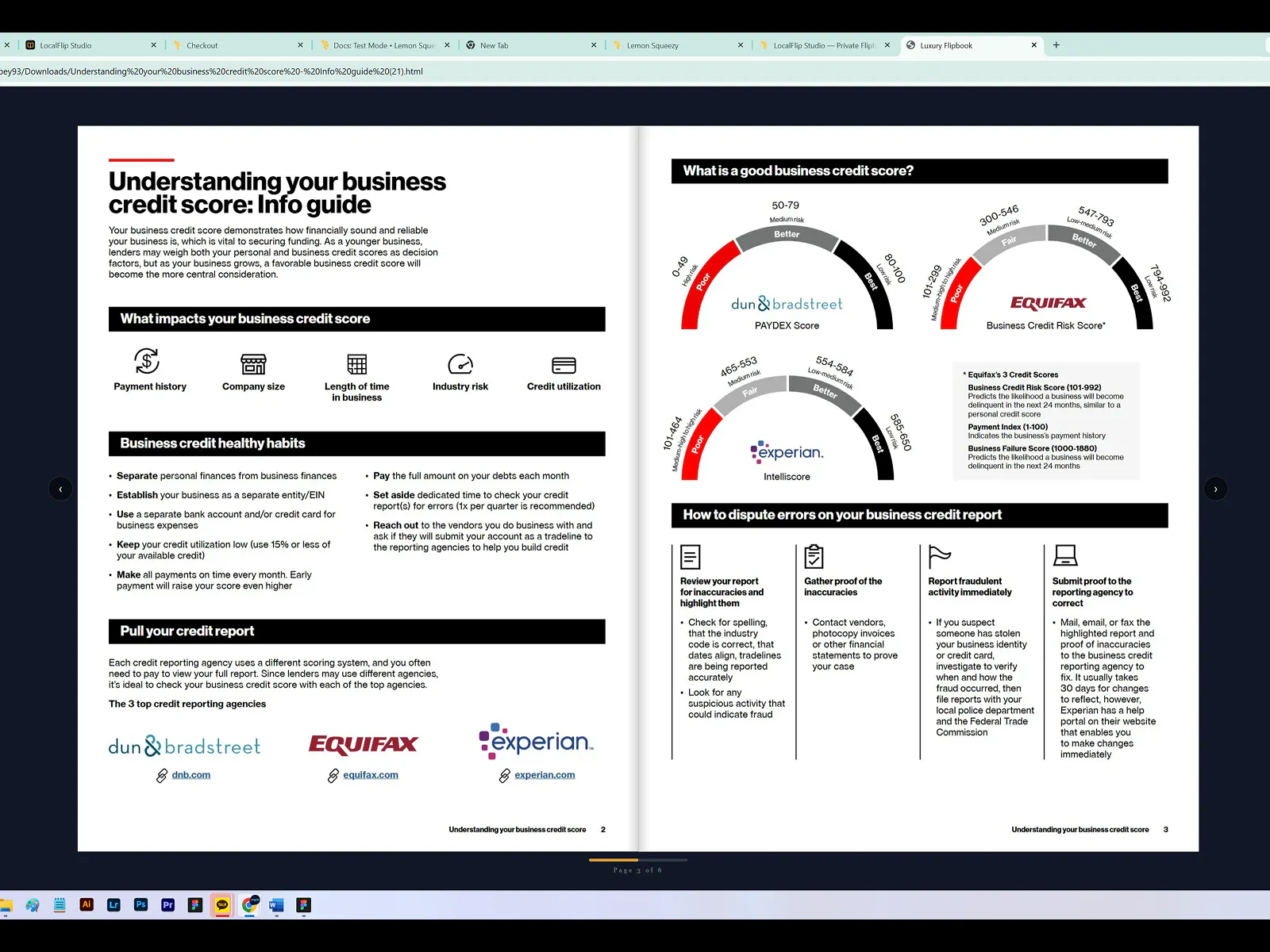The image size is (1270, 952).
Task: Click the 'Page 3 of 6' indicator
Action: point(637,870)
